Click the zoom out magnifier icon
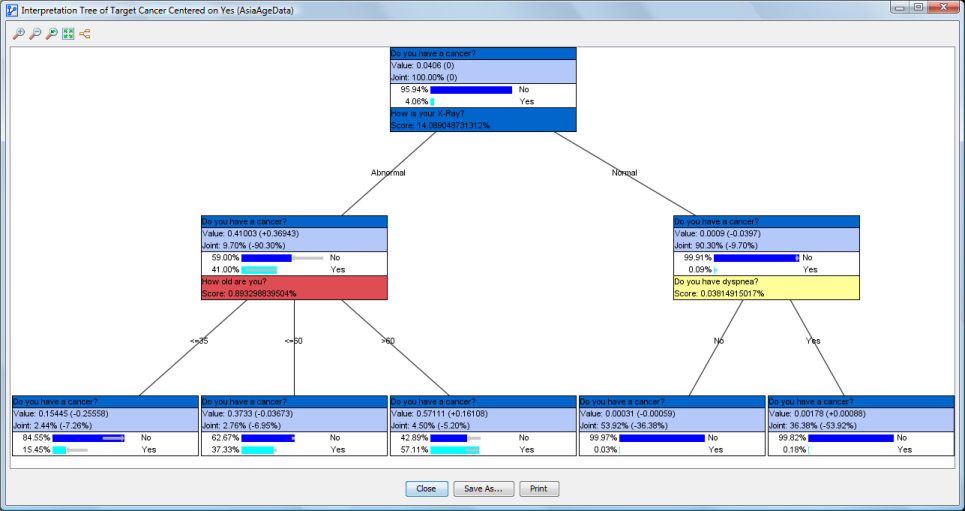This screenshot has width=965, height=511. coord(35,34)
